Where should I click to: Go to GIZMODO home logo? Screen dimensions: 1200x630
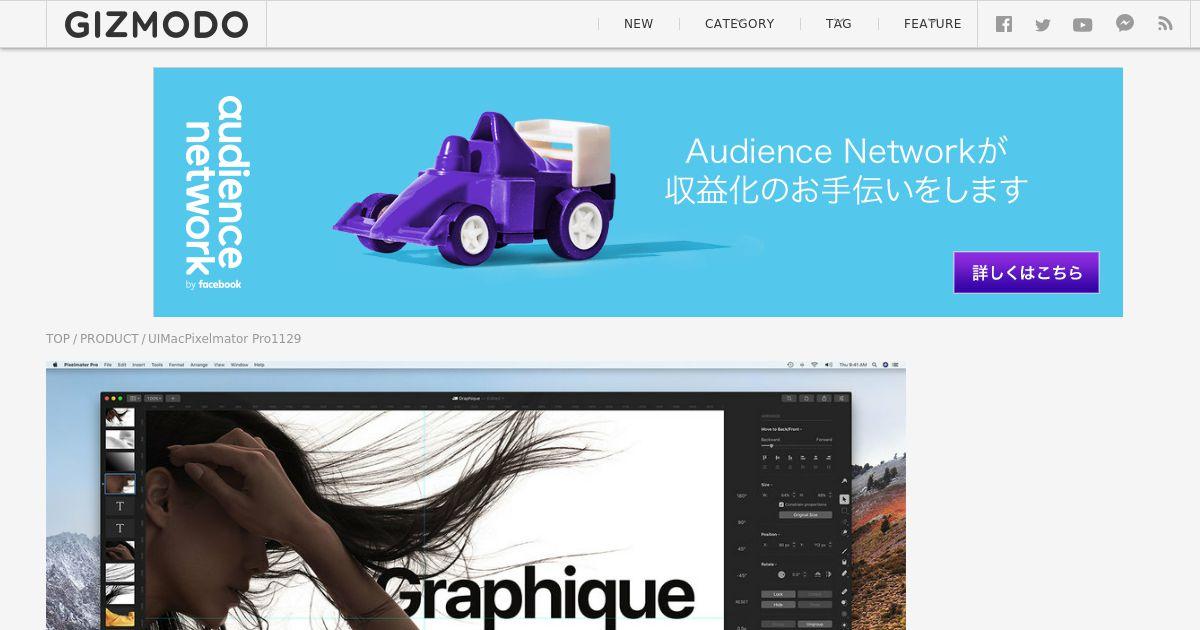(156, 24)
